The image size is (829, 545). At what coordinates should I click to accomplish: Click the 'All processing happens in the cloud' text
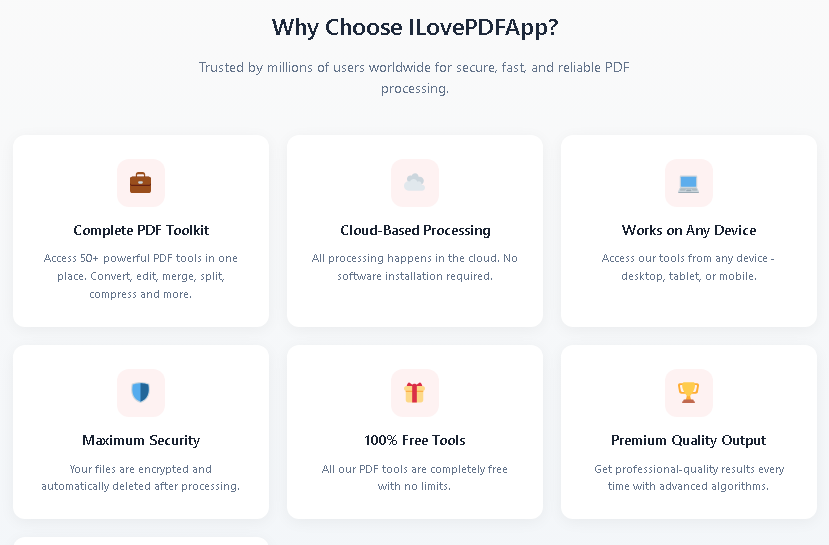click(415, 267)
